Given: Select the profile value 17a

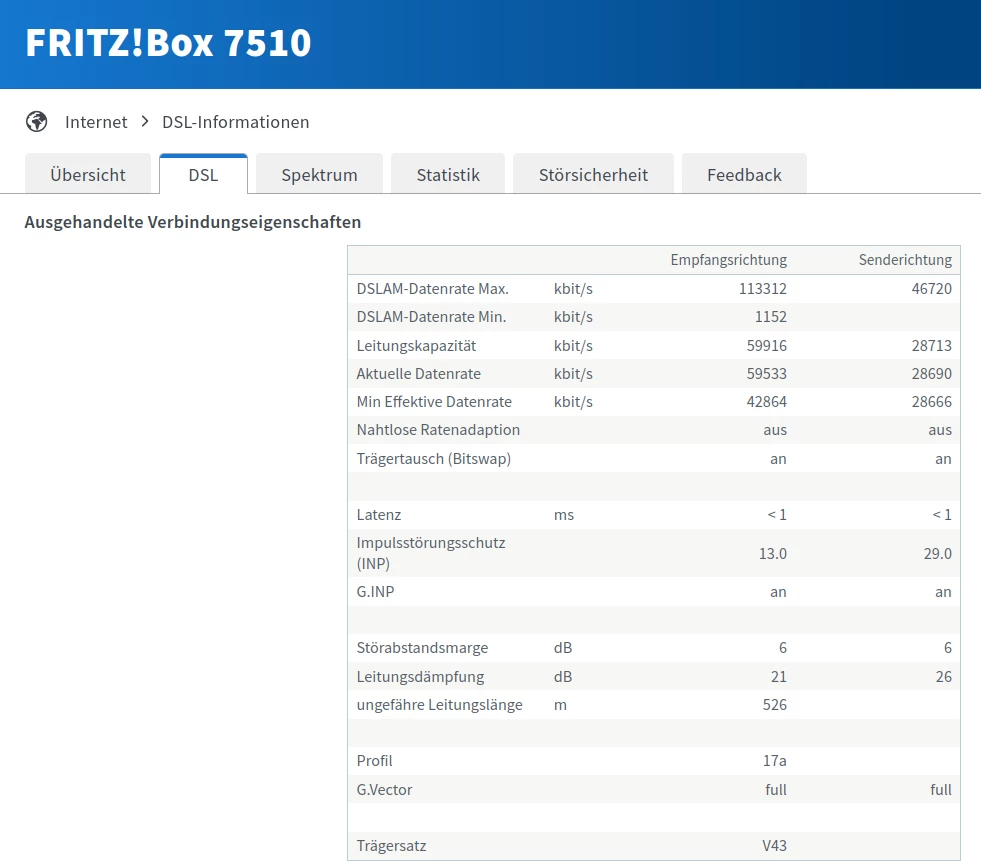Looking at the screenshot, I should pos(775,761).
